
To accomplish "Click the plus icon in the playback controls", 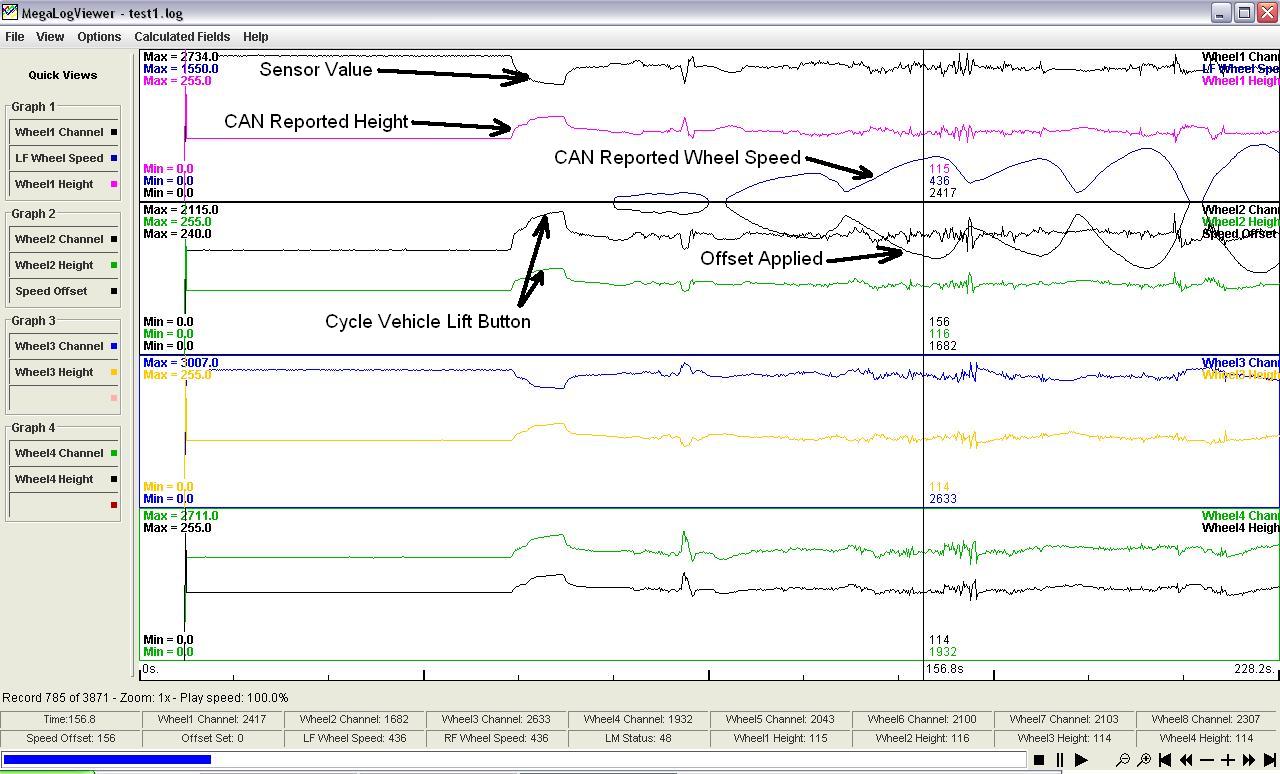I will click(x=1228, y=760).
